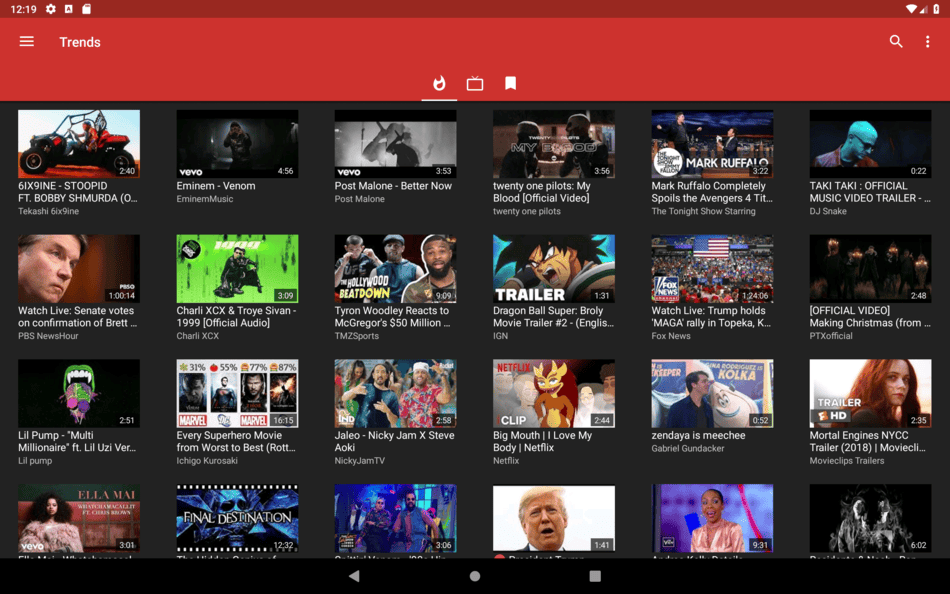Tap the Android home circle button
The image size is (950, 594).
[x=475, y=576]
